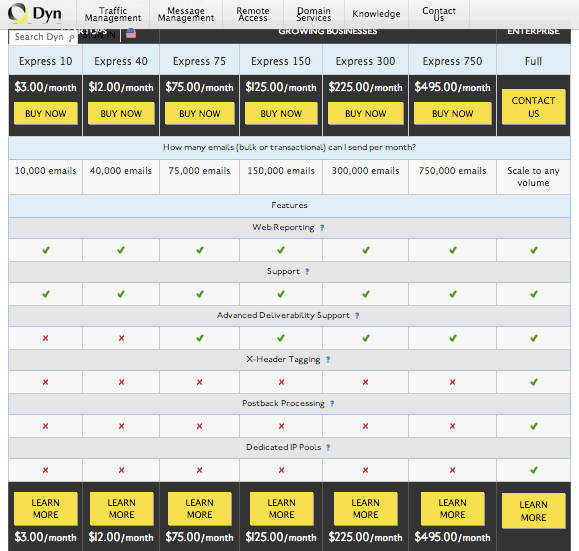Learn more about the Full enterprise plan

[533, 511]
